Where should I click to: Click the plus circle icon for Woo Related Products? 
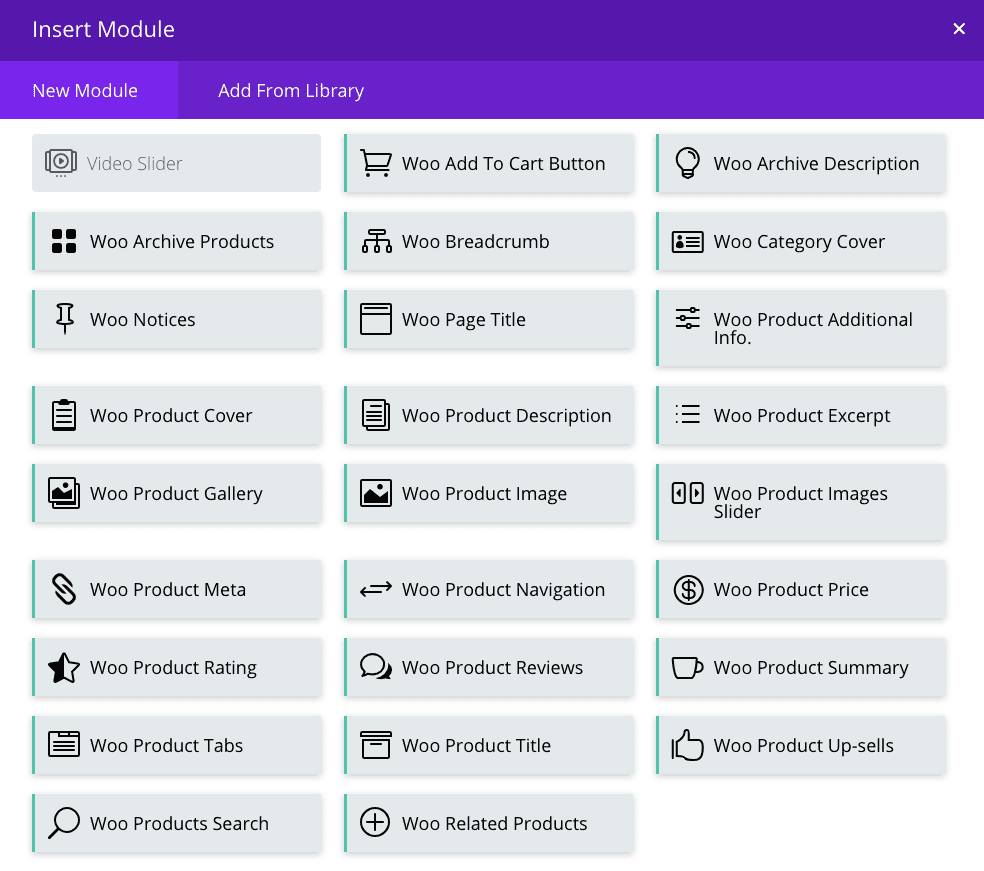tap(375, 822)
